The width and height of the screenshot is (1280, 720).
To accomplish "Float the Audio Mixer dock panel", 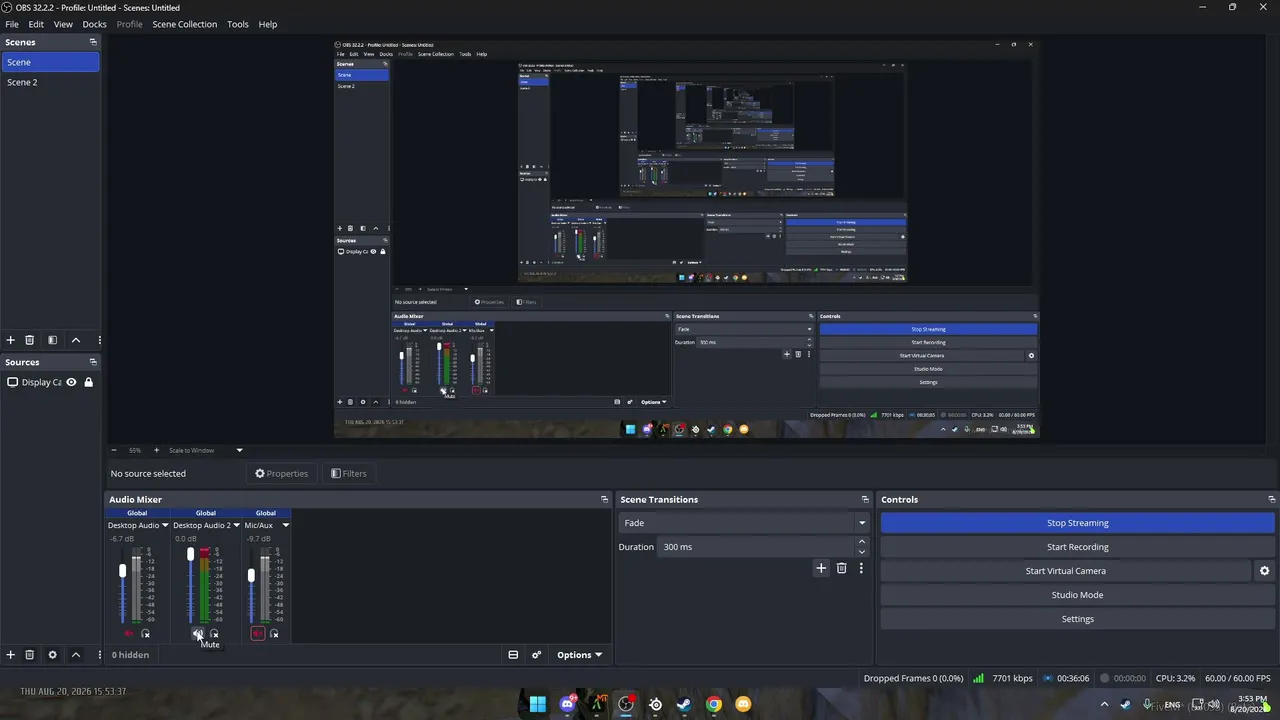I will [x=604, y=499].
